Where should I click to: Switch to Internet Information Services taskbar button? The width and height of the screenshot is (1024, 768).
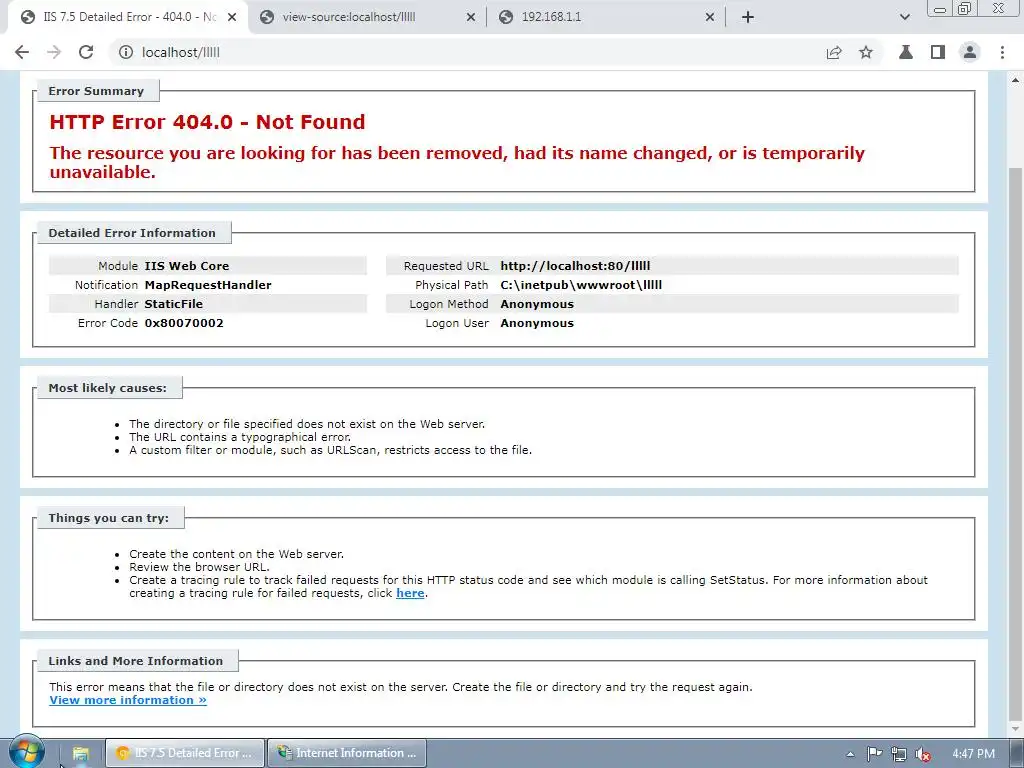pos(347,753)
